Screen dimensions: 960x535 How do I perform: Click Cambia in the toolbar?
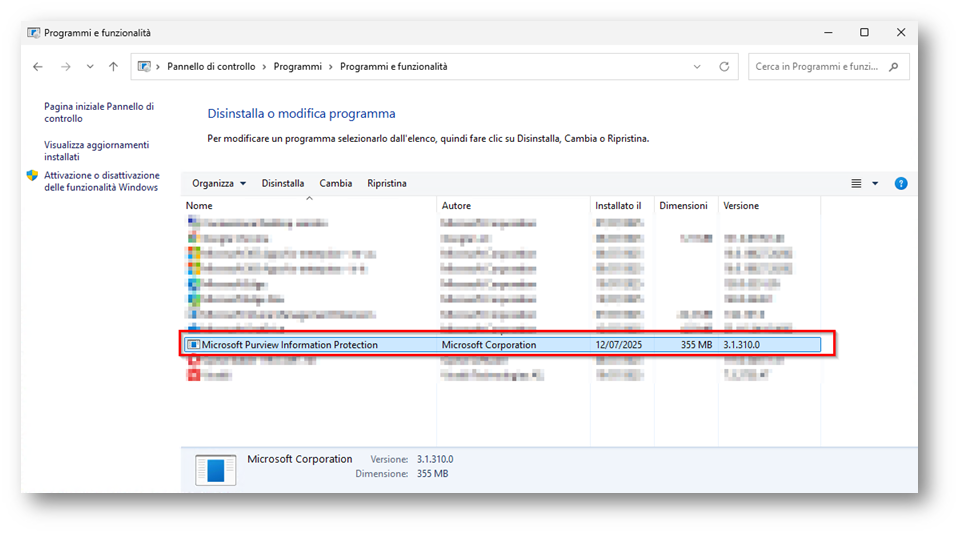336,184
